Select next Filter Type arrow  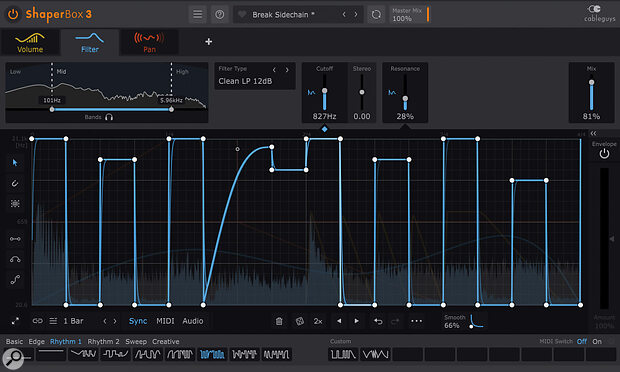click(287, 70)
